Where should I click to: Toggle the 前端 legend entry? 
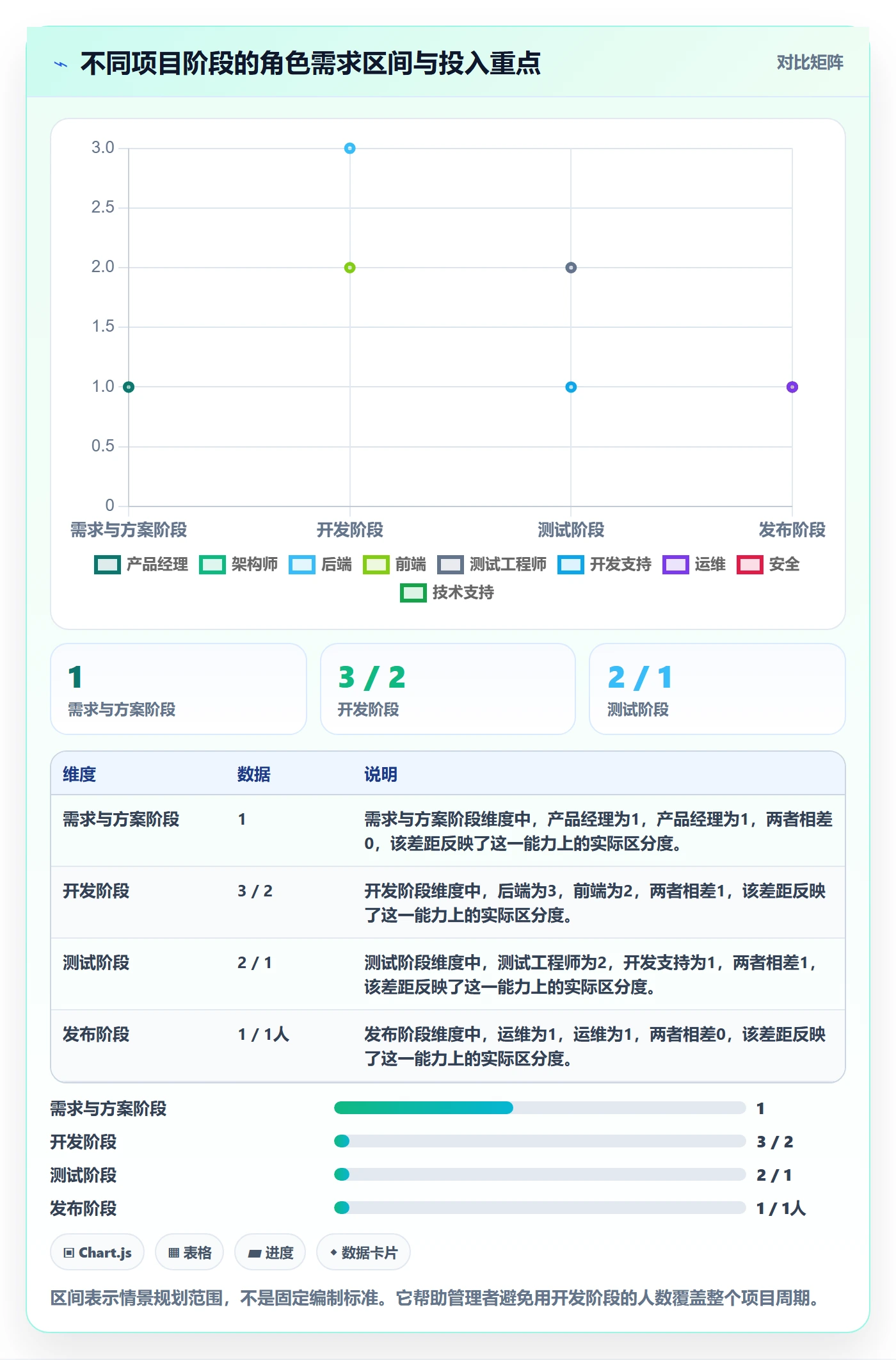click(394, 565)
